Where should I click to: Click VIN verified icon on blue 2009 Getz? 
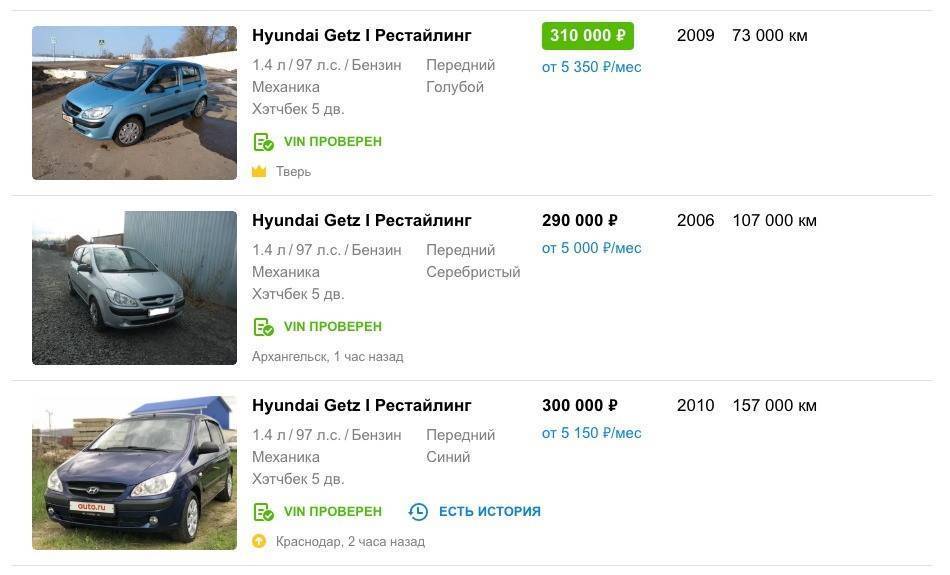click(263, 142)
